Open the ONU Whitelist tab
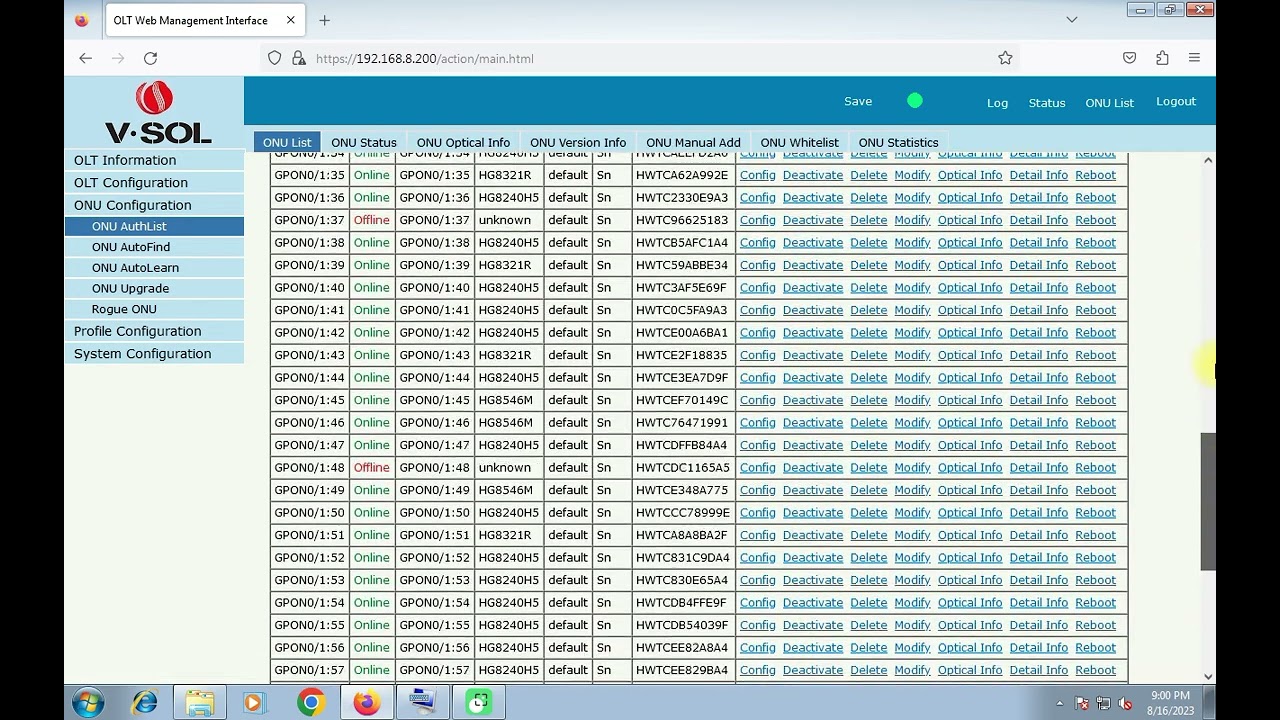The height and width of the screenshot is (720, 1280). click(799, 143)
